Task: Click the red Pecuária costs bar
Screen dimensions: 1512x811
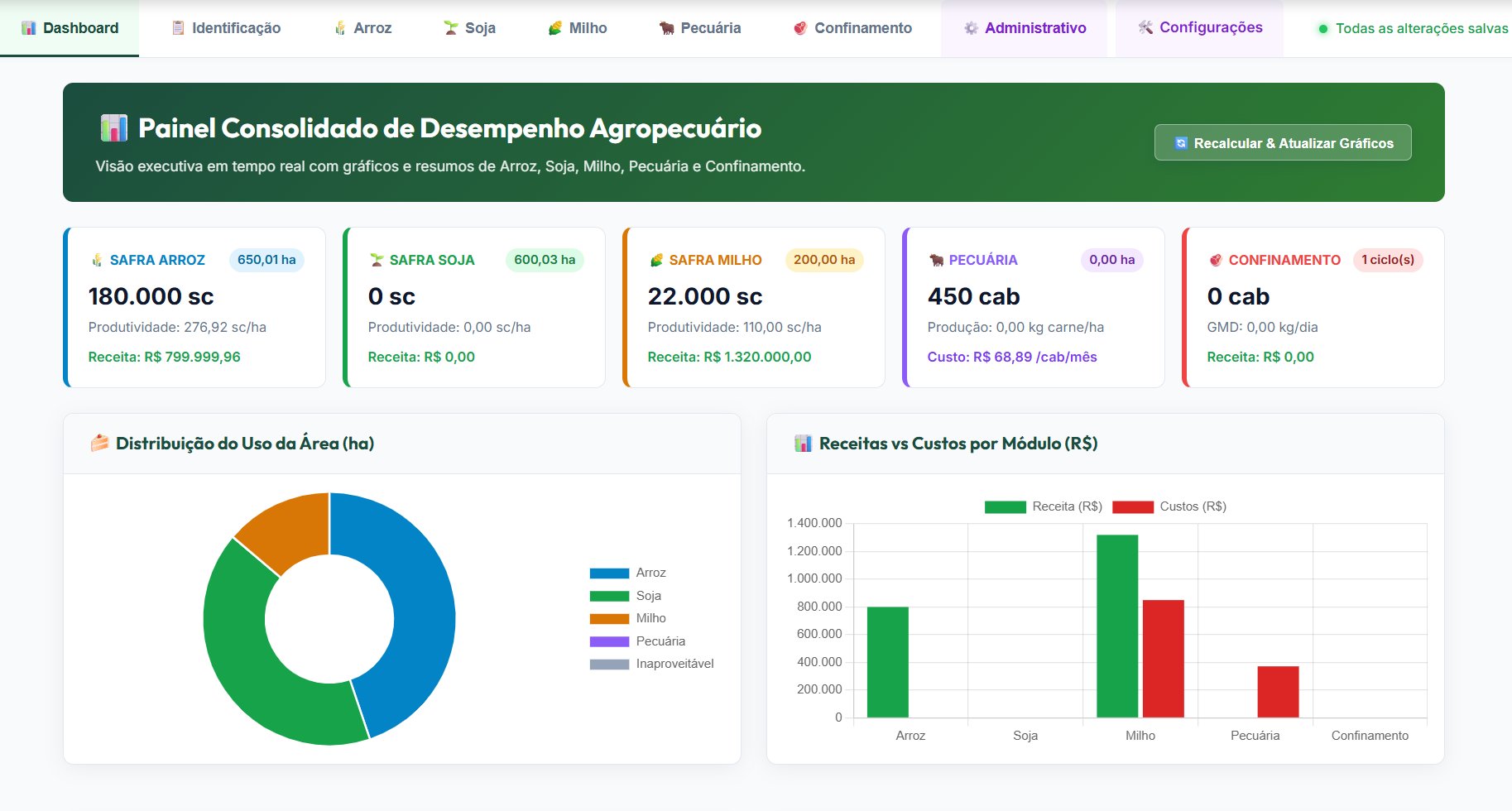Action: (1278, 692)
